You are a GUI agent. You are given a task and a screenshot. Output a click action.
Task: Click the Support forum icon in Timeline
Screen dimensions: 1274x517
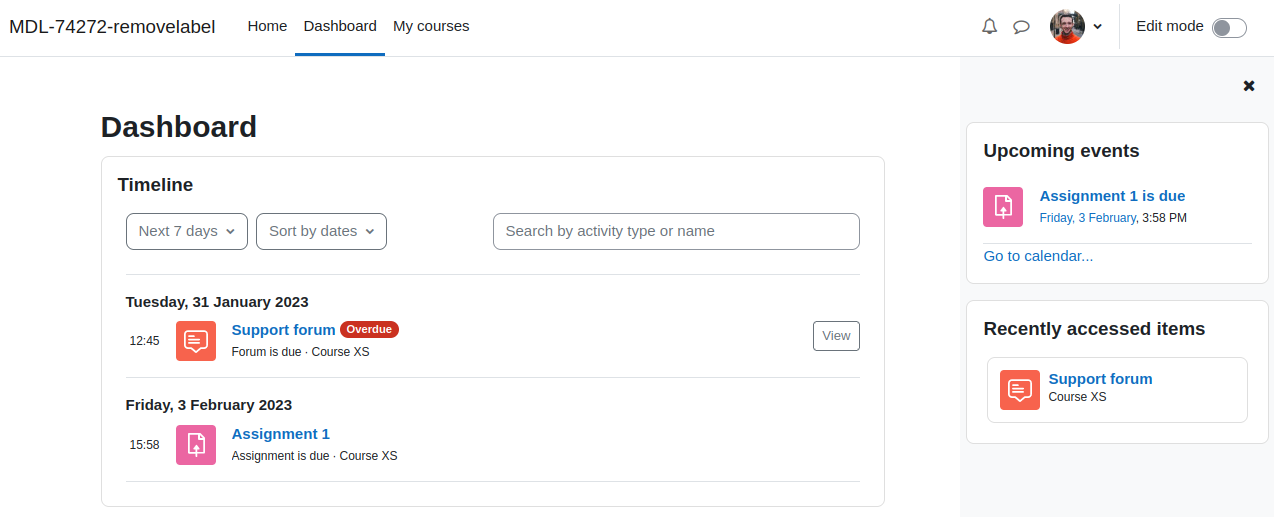(x=196, y=341)
